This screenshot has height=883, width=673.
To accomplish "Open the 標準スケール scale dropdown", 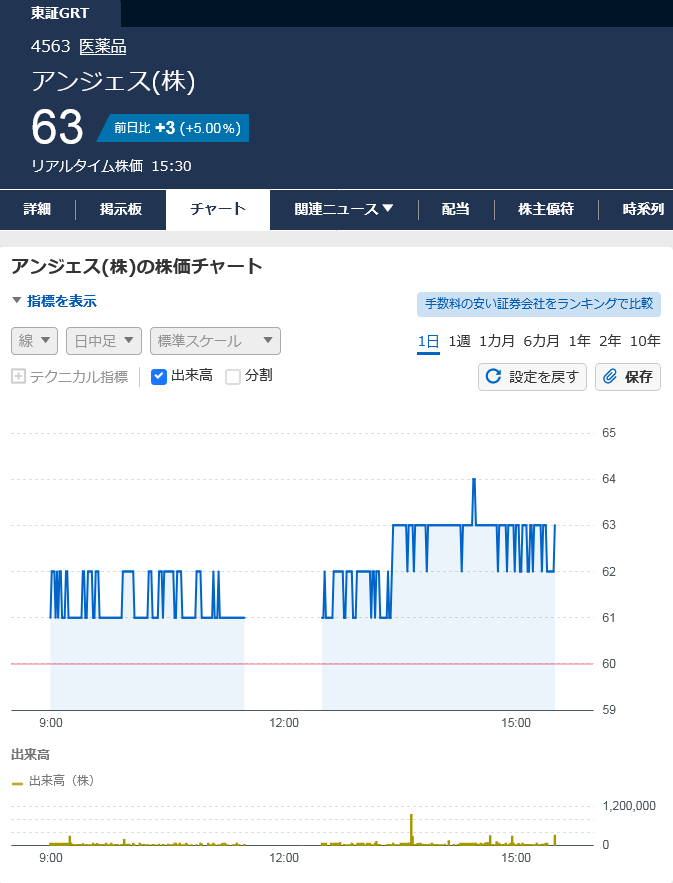I will point(215,341).
